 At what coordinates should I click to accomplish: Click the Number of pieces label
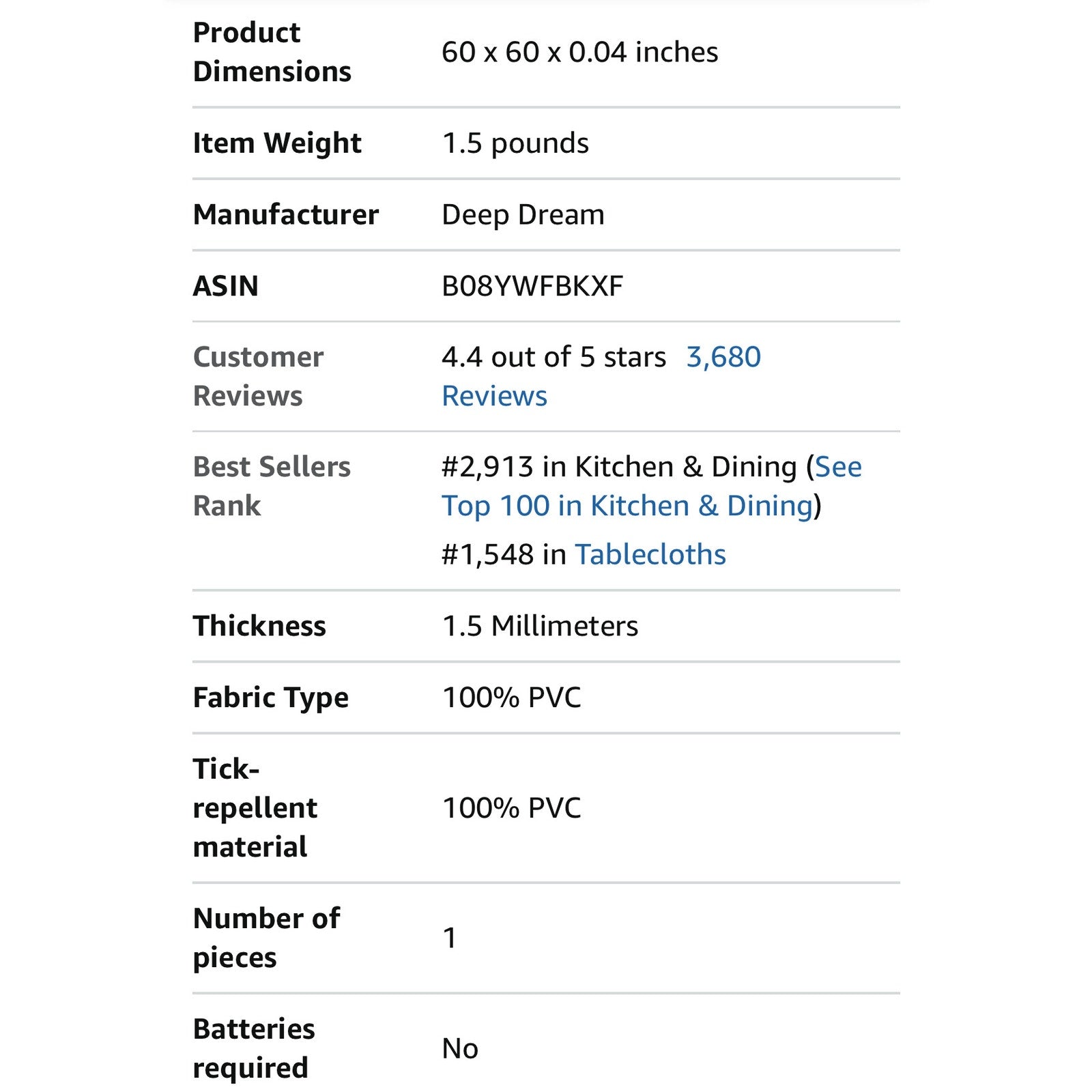coord(266,938)
